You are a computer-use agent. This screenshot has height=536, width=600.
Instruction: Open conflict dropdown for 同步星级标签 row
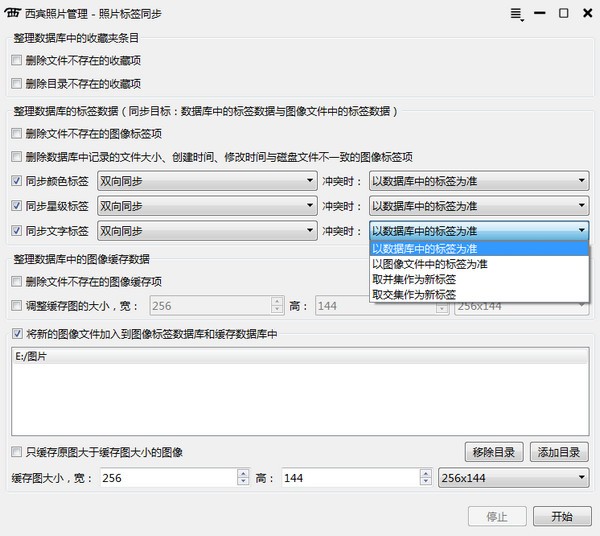(x=478, y=206)
